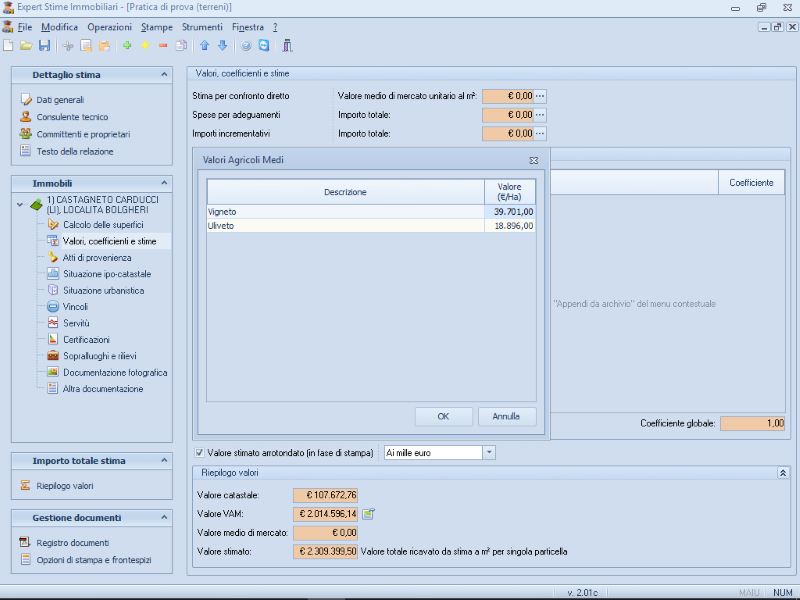Click the Descrizione column header
This screenshot has width=800, height=600.
click(x=345, y=192)
